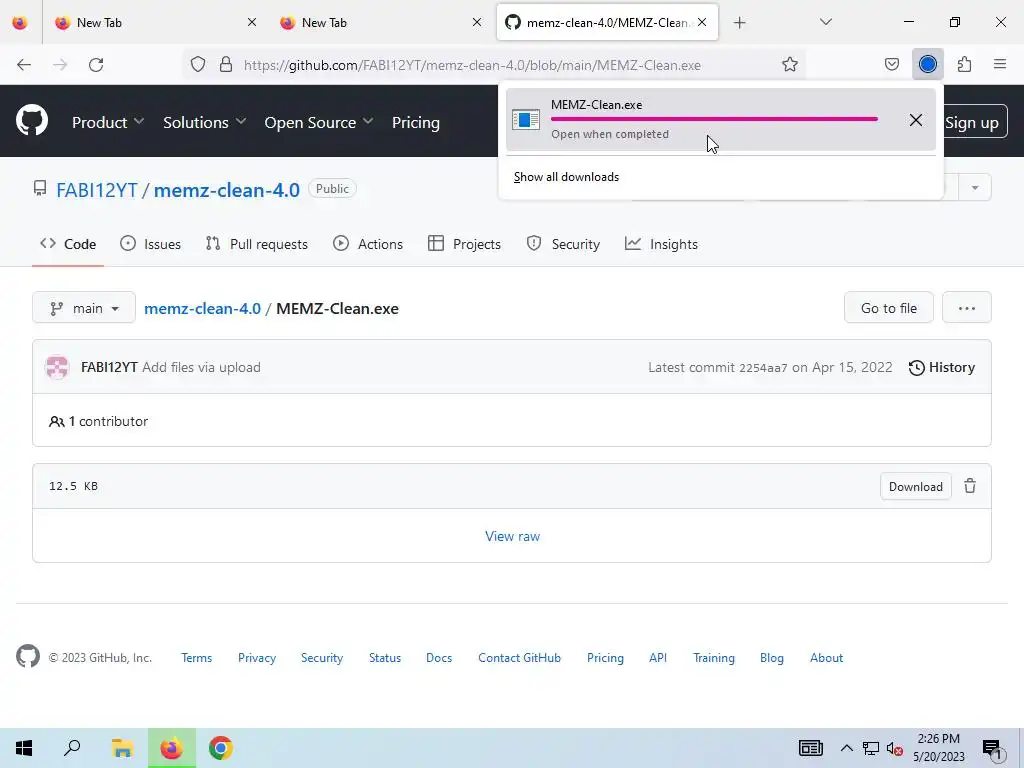The image size is (1024, 768).
Task: Open a new browser tab
Action: pyautogui.click(x=739, y=23)
